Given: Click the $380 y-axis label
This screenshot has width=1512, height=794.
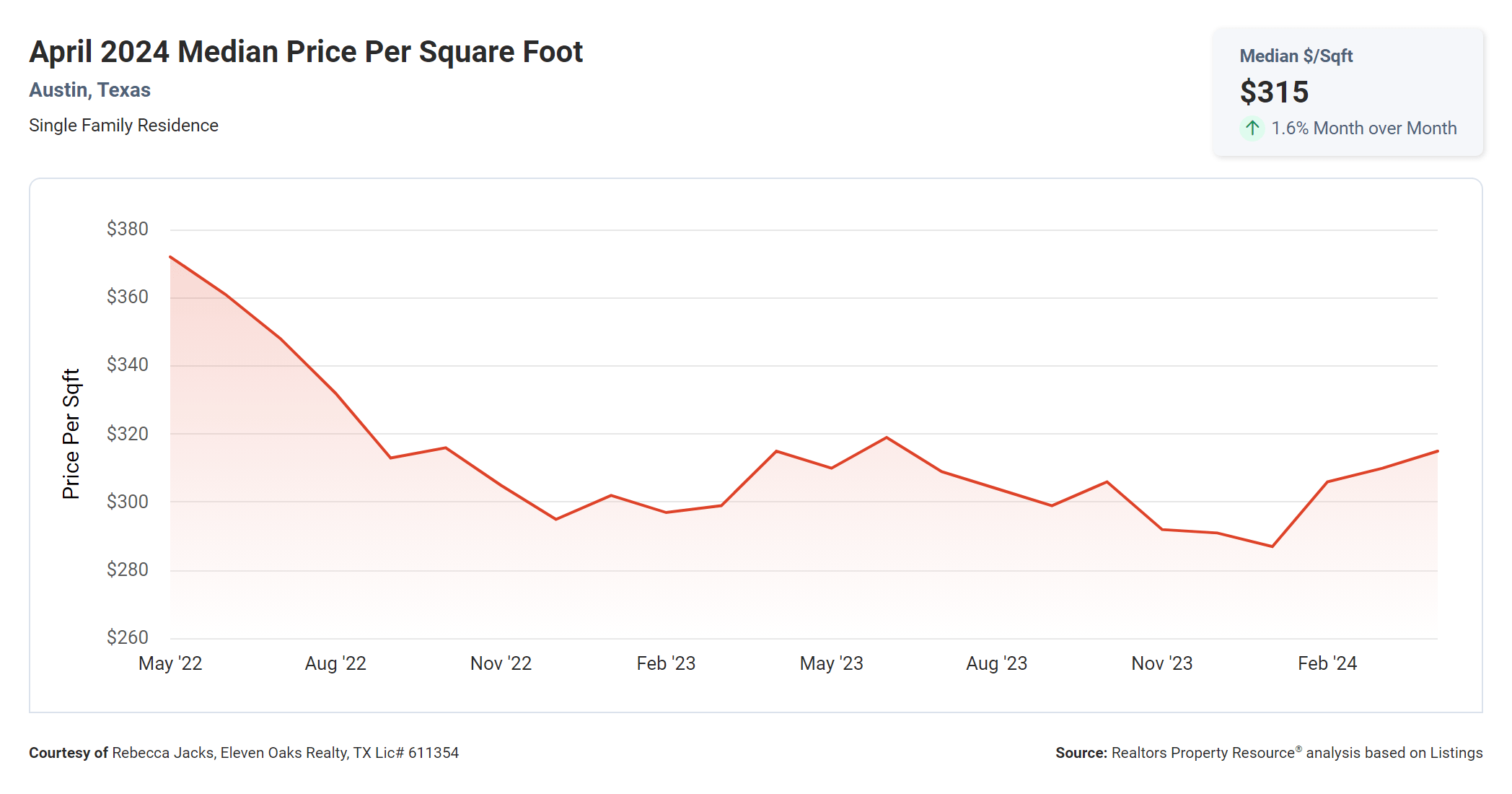Looking at the screenshot, I should [127, 229].
